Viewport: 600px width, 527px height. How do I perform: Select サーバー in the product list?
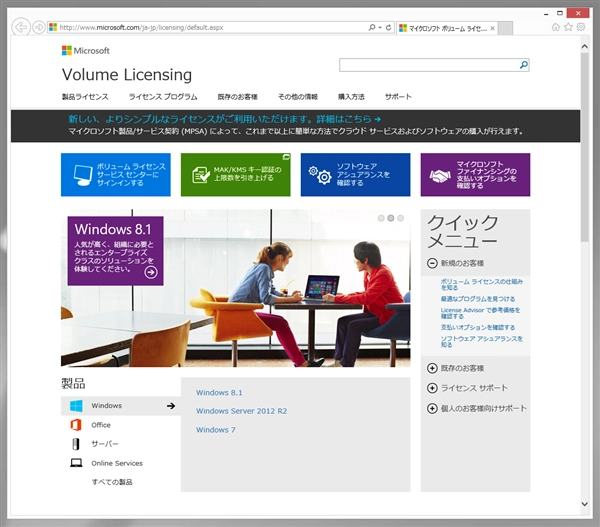pyautogui.click(x=105, y=444)
